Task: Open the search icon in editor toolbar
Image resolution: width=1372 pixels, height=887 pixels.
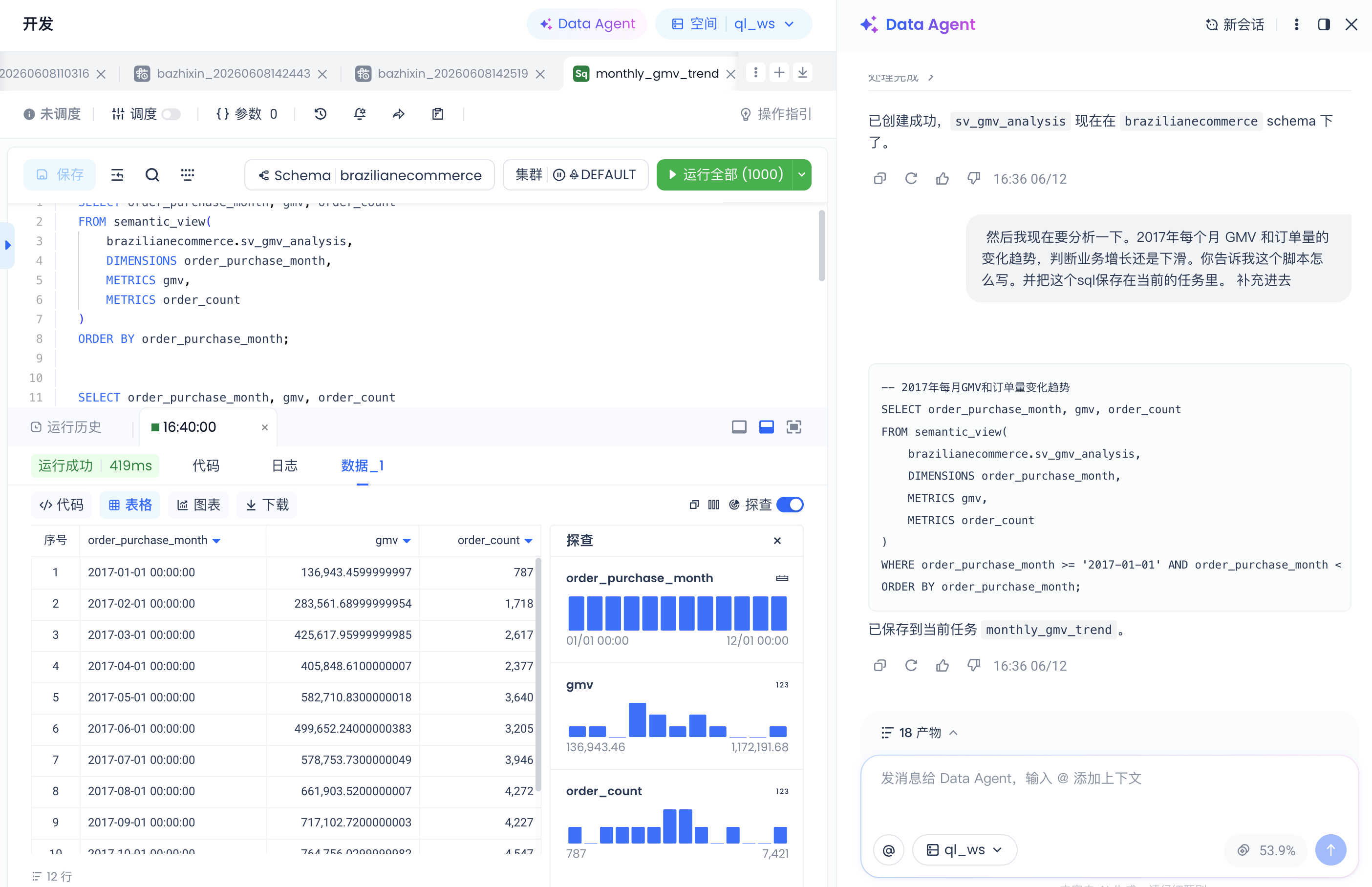Action: pos(152,175)
